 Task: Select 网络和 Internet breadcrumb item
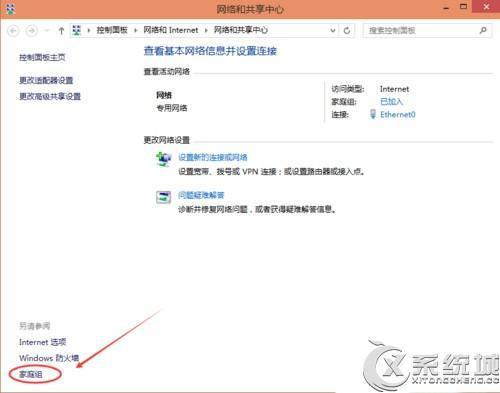[x=171, y=30]
